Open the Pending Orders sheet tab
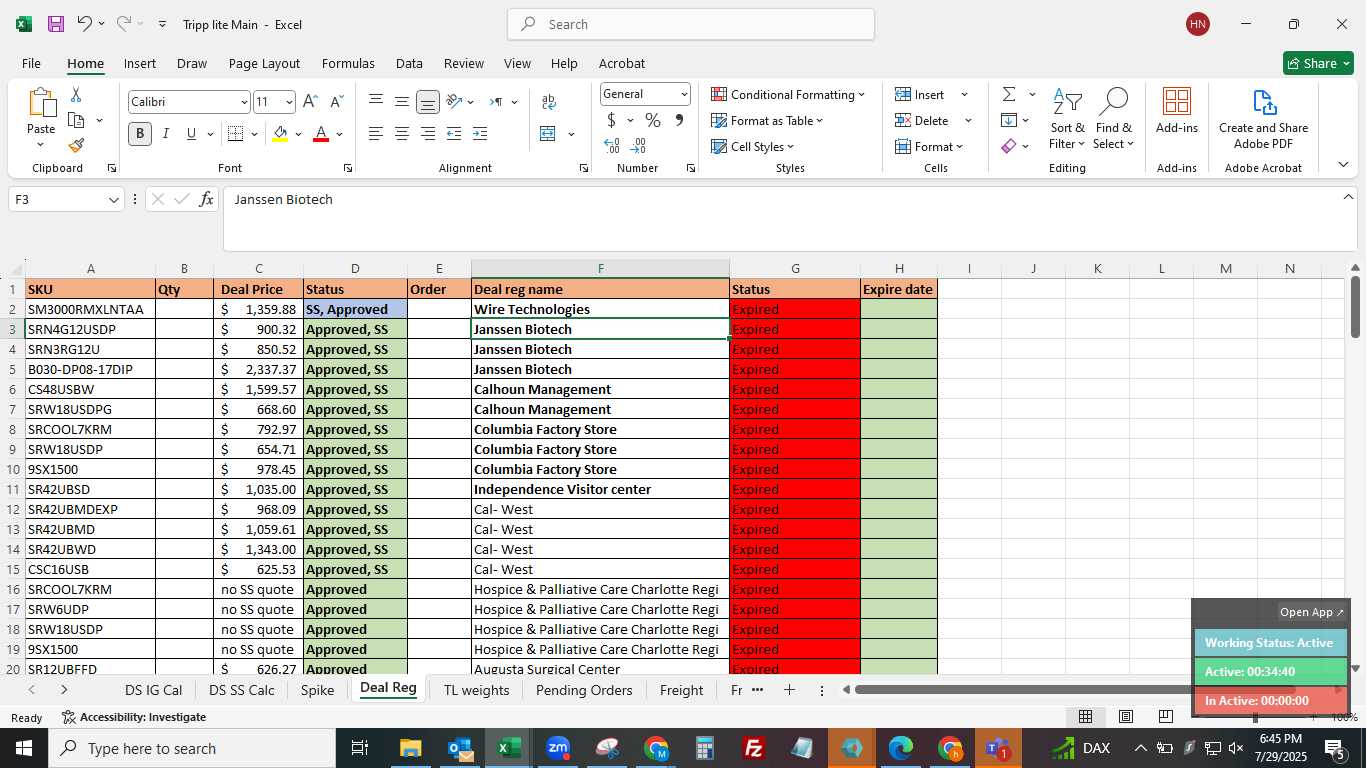Image resolution: width=1366 pixels, height=768 pixels. (x=584, y=690)
